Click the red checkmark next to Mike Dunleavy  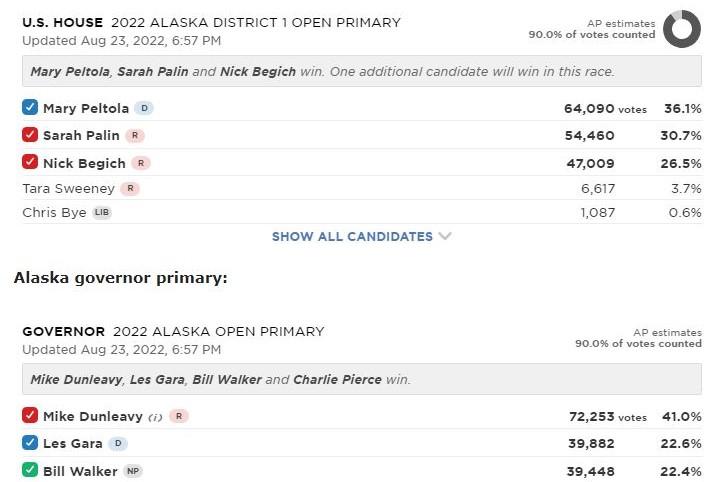[30, 416]
